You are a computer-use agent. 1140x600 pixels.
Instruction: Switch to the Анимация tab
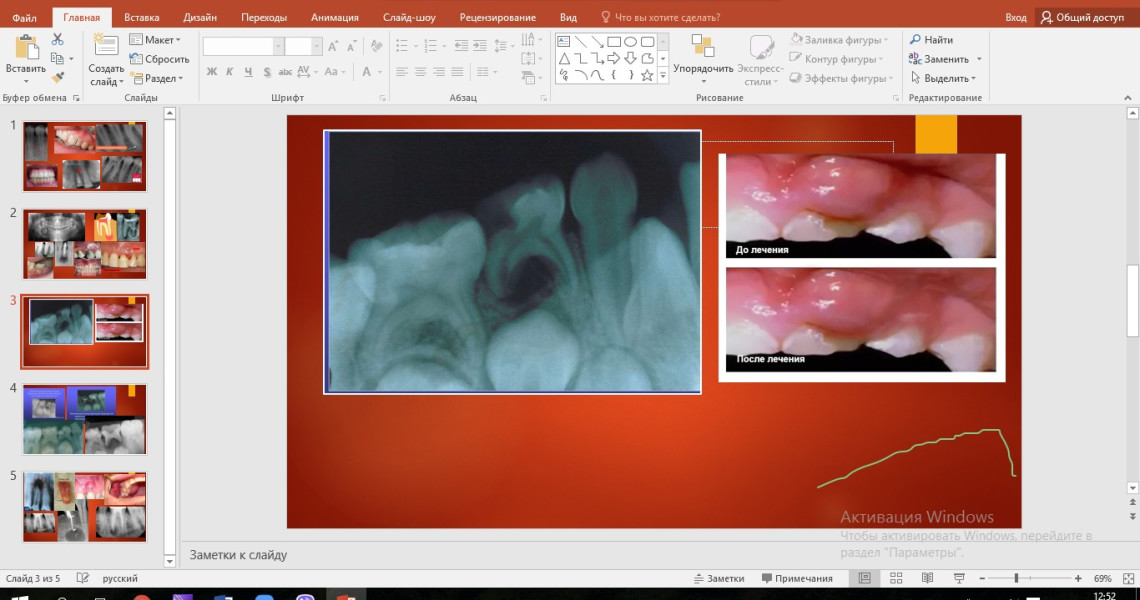pos(334,17)
